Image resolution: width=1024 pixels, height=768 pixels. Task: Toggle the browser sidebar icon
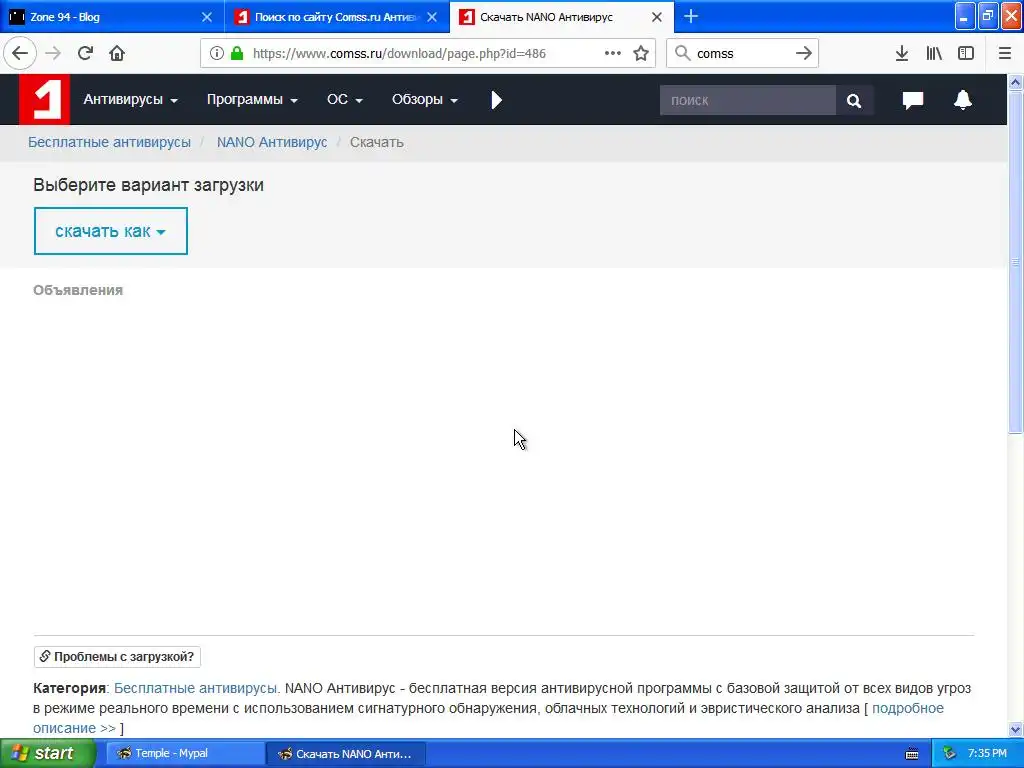(x=966, y=54)
